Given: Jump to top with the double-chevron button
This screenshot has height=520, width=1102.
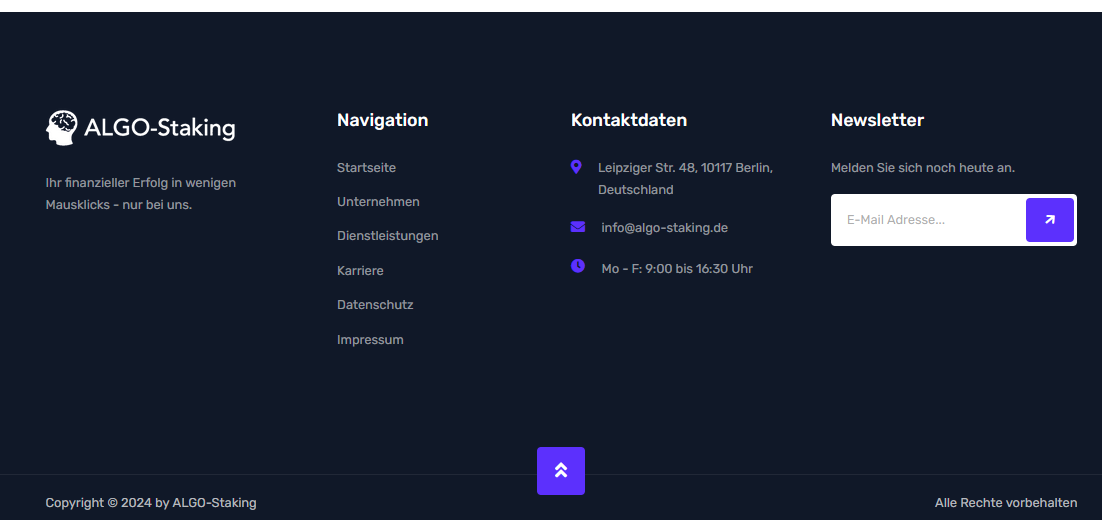Looking at the screenshot, I should (561, 471).
